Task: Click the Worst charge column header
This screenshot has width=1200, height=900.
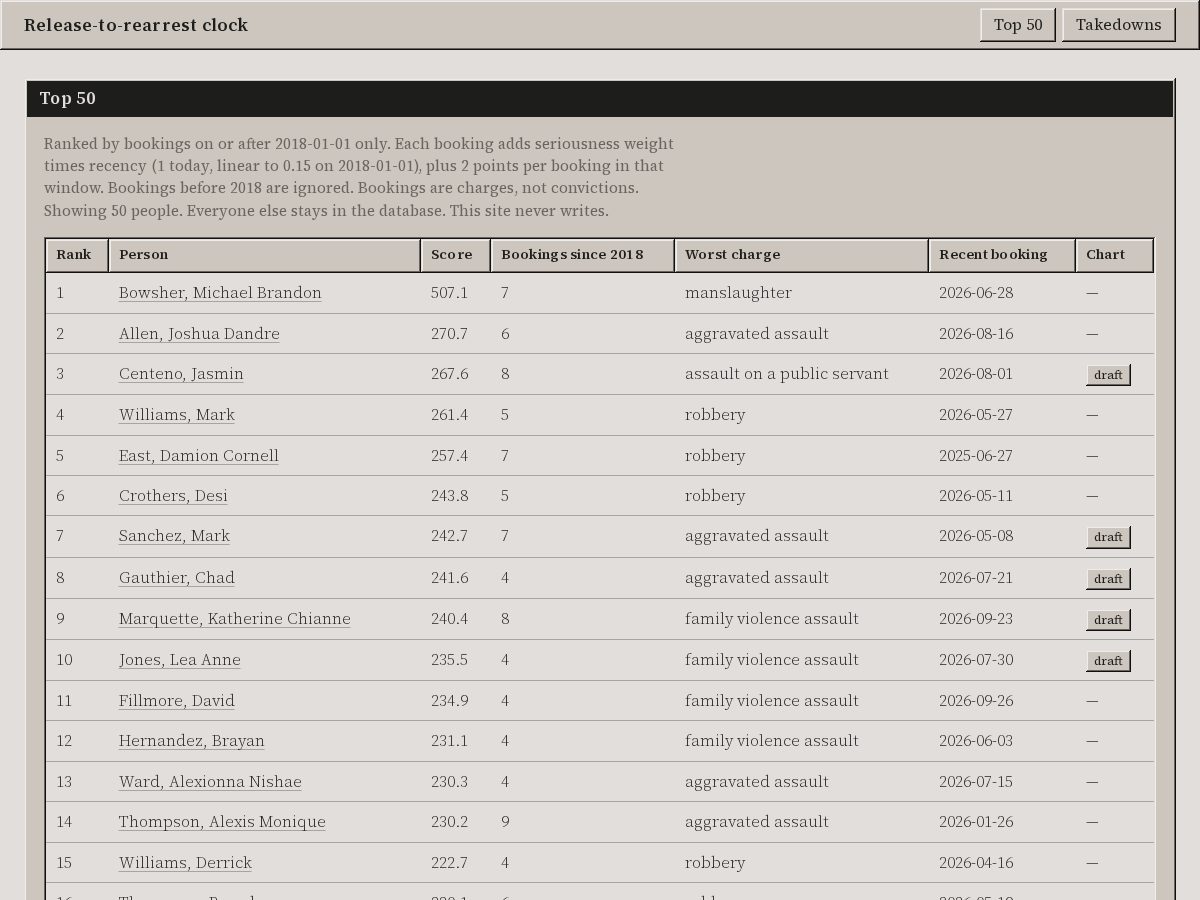Action: pyautogui.click(x=802, y=255)
